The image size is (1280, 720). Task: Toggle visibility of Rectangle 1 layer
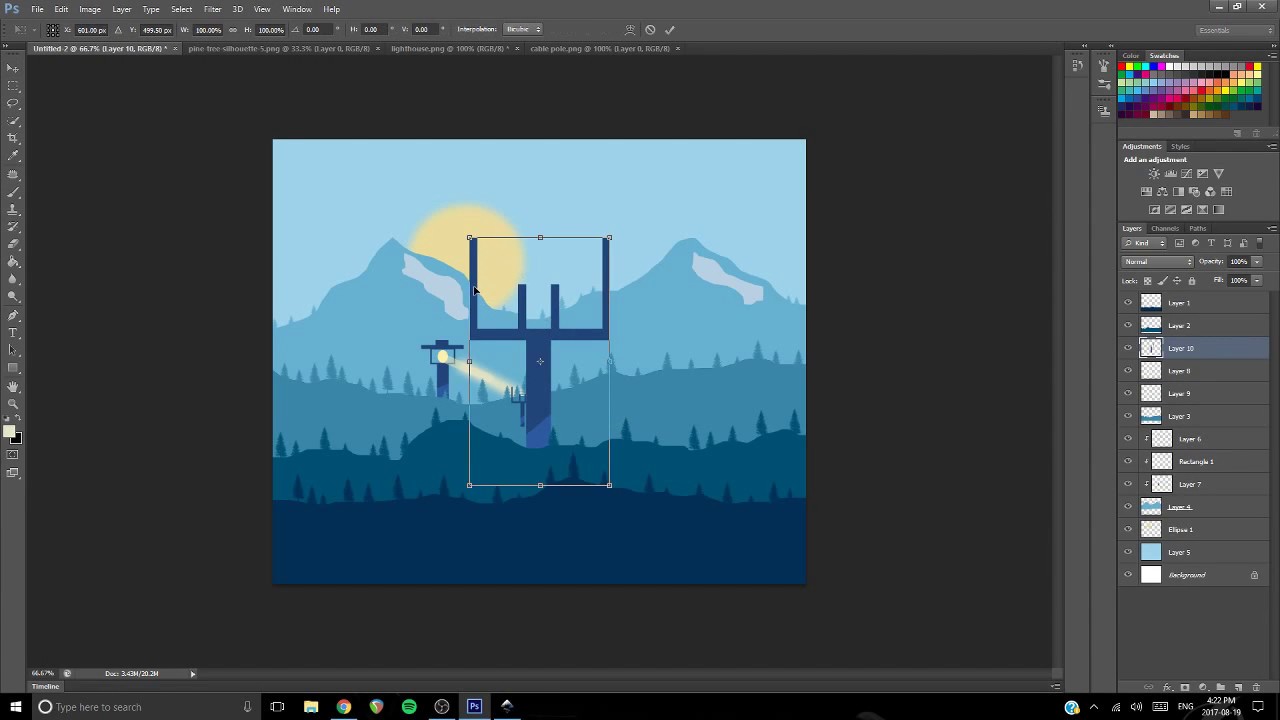pyautogui.click(x=1128, y=461)
